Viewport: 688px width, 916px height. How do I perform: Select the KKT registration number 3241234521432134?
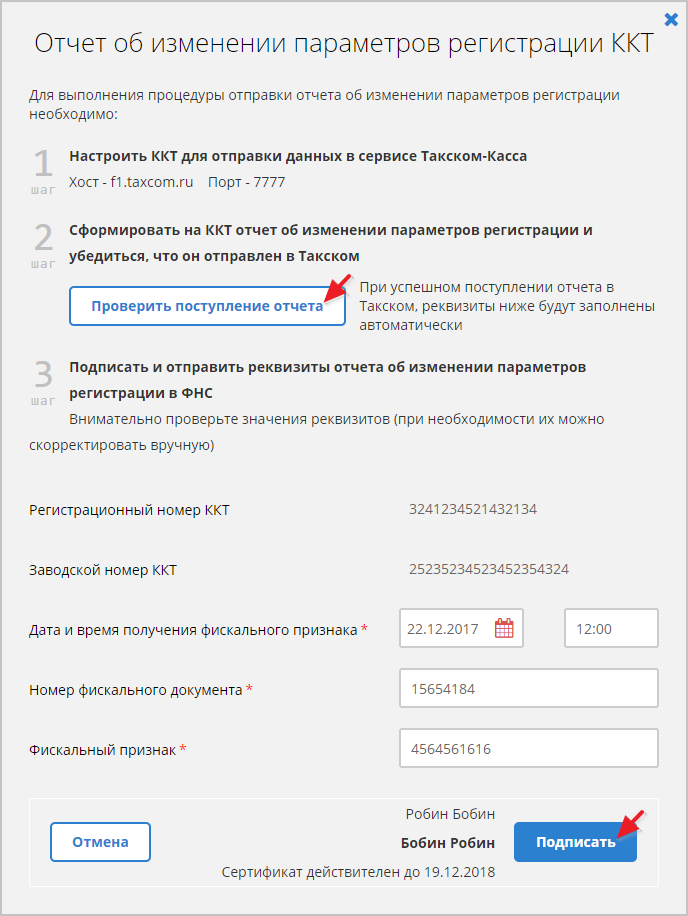click(x=473, y=509)
